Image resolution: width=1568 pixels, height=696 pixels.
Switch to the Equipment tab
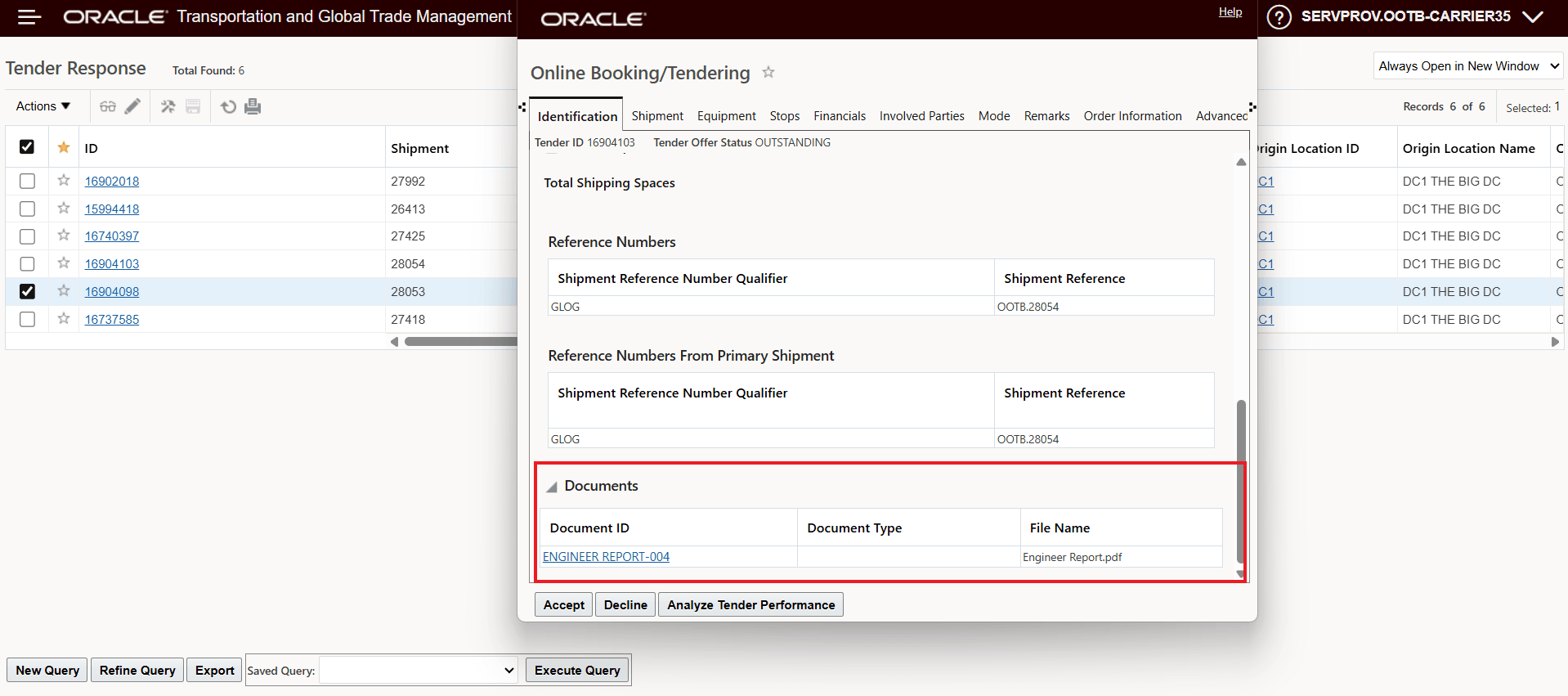tap(726, 116)
